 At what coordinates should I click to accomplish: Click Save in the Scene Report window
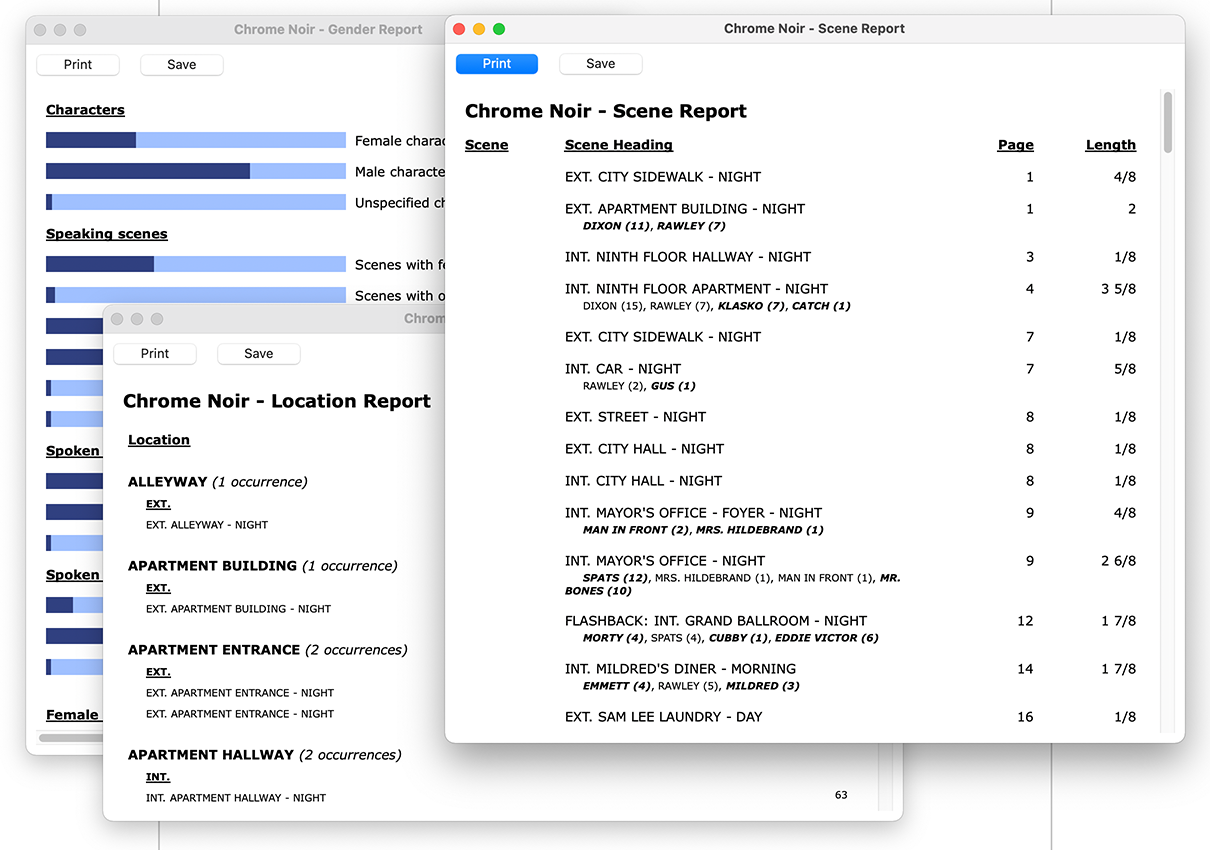(600, 64)
